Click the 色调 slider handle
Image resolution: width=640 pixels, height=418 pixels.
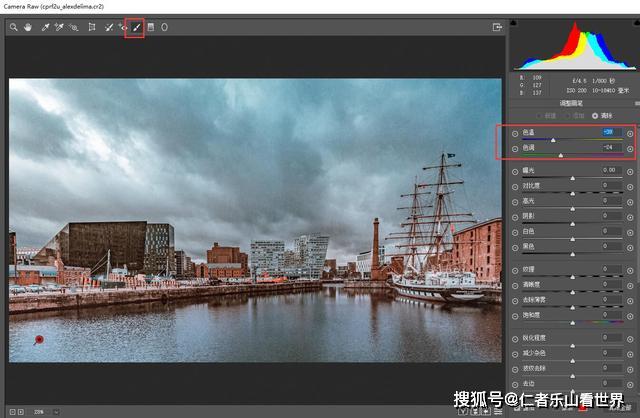(x=560, y=155)
